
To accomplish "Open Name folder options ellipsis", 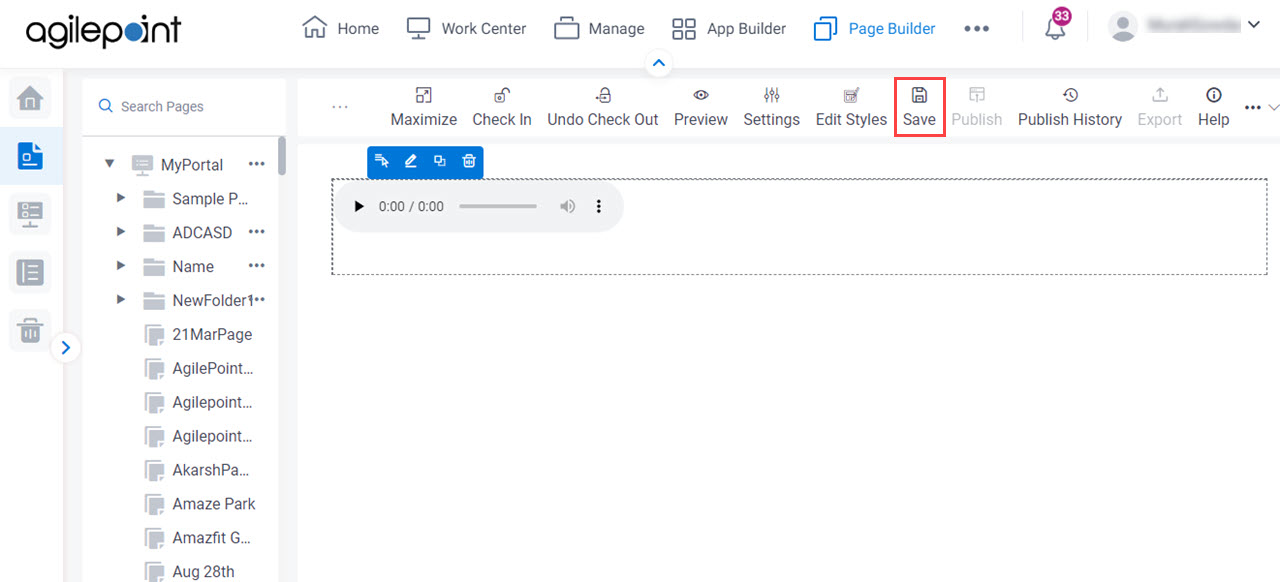I will [257, 266].
